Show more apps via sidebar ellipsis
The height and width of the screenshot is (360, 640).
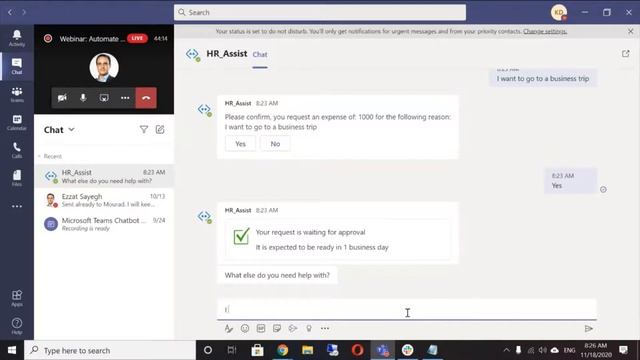17,206
